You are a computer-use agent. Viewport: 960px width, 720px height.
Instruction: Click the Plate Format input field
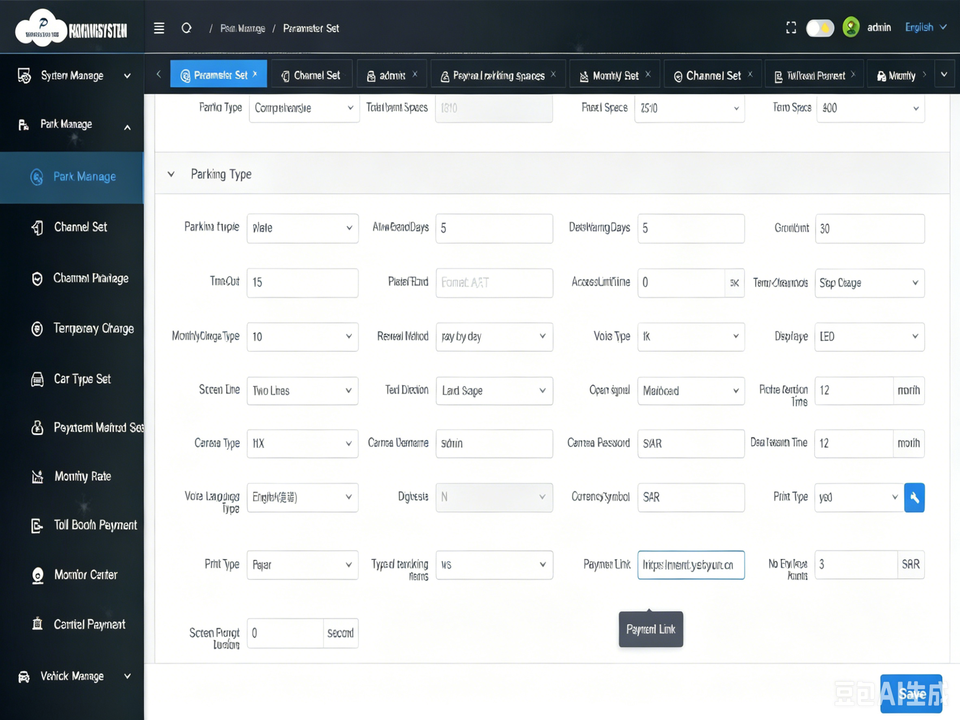click(494, 283)
